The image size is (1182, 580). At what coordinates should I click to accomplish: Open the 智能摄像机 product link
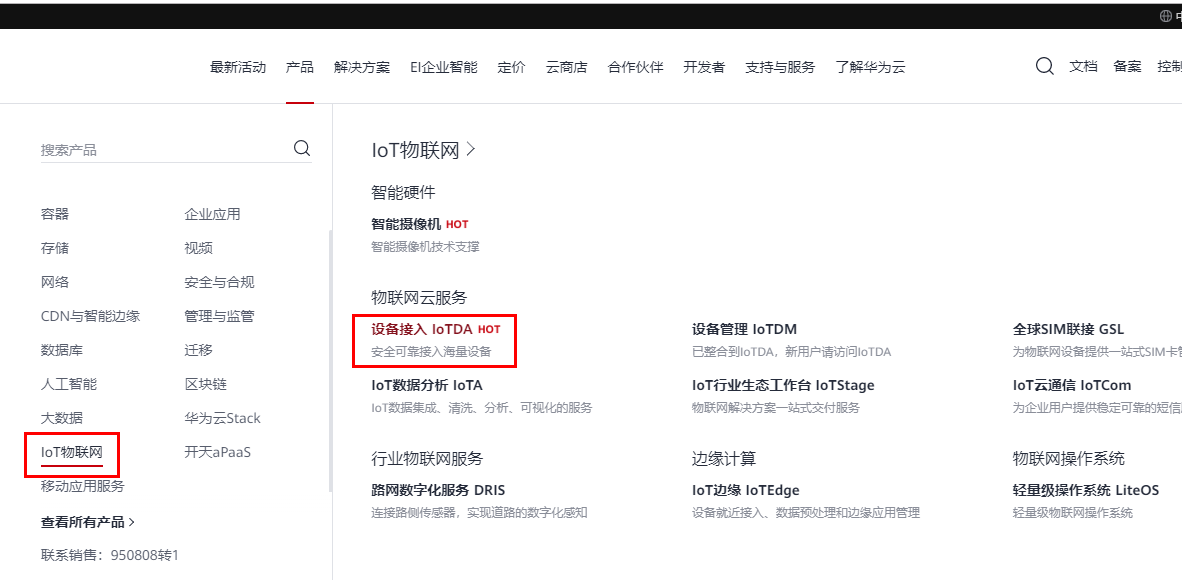[406, 224]
